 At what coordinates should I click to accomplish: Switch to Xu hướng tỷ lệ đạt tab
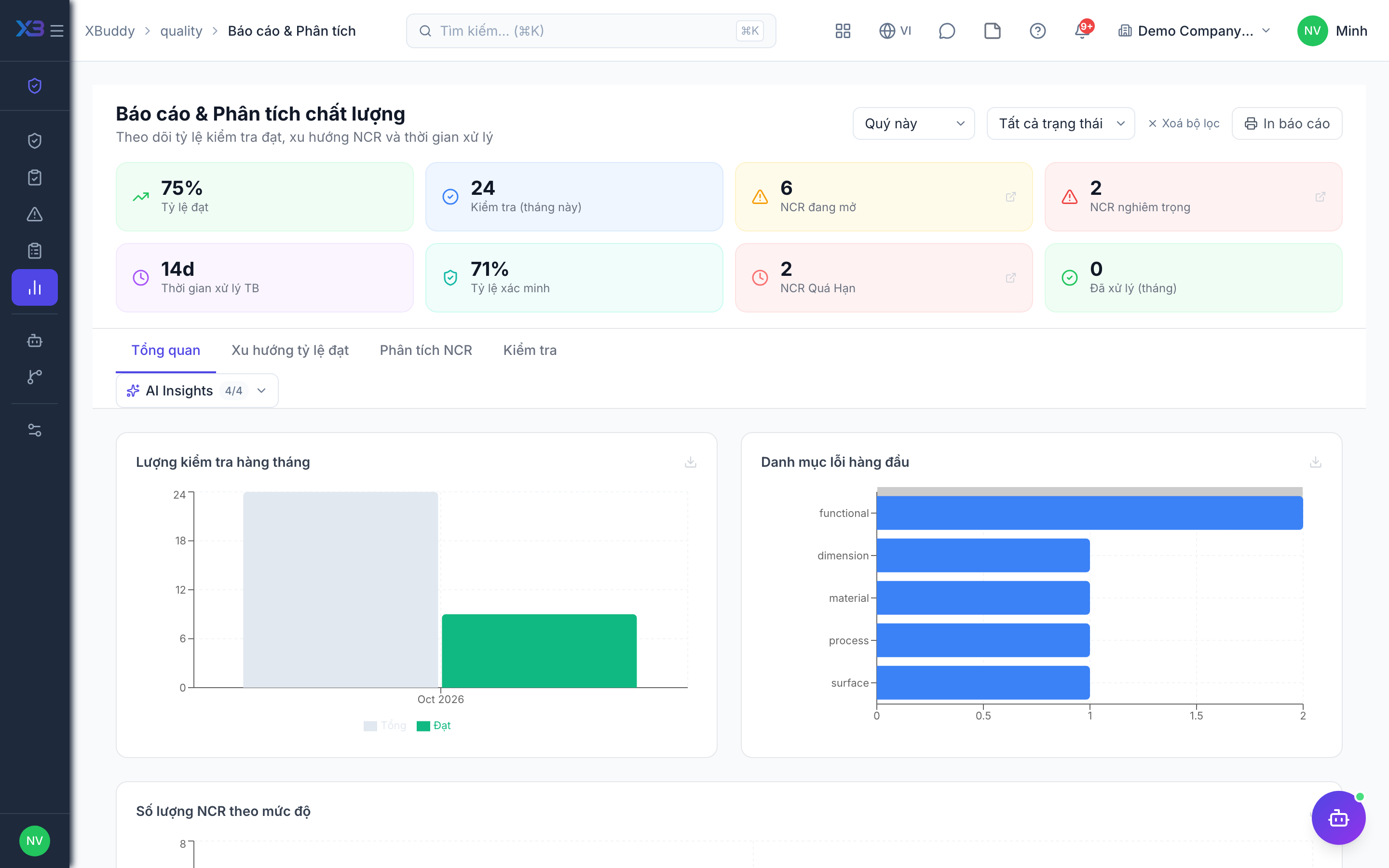click(x=290, y=350)
